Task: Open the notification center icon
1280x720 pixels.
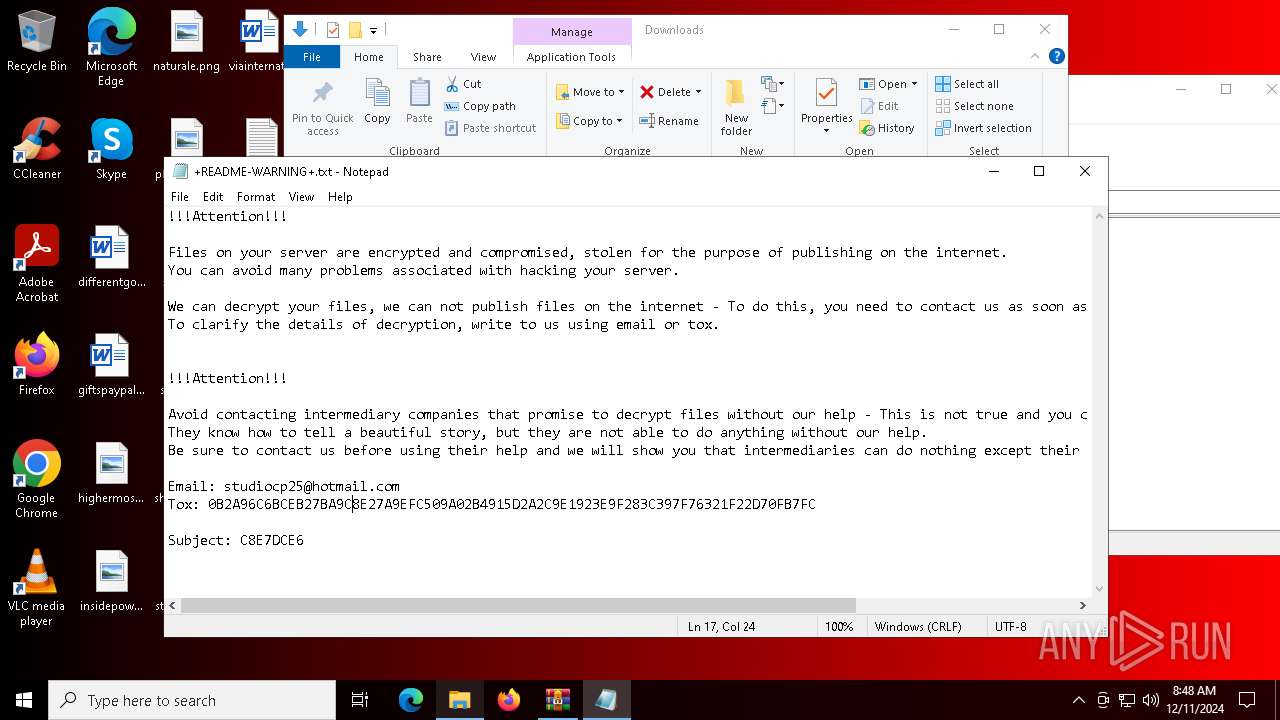Action: point(1247,700)
